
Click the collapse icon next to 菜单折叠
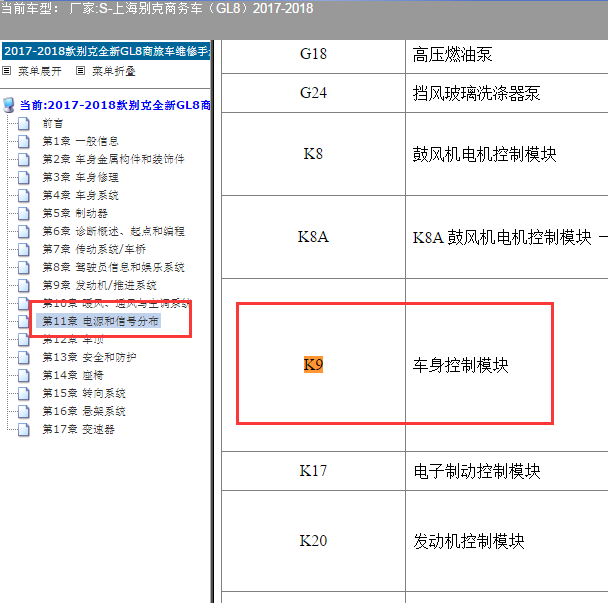tap(80, 71)
